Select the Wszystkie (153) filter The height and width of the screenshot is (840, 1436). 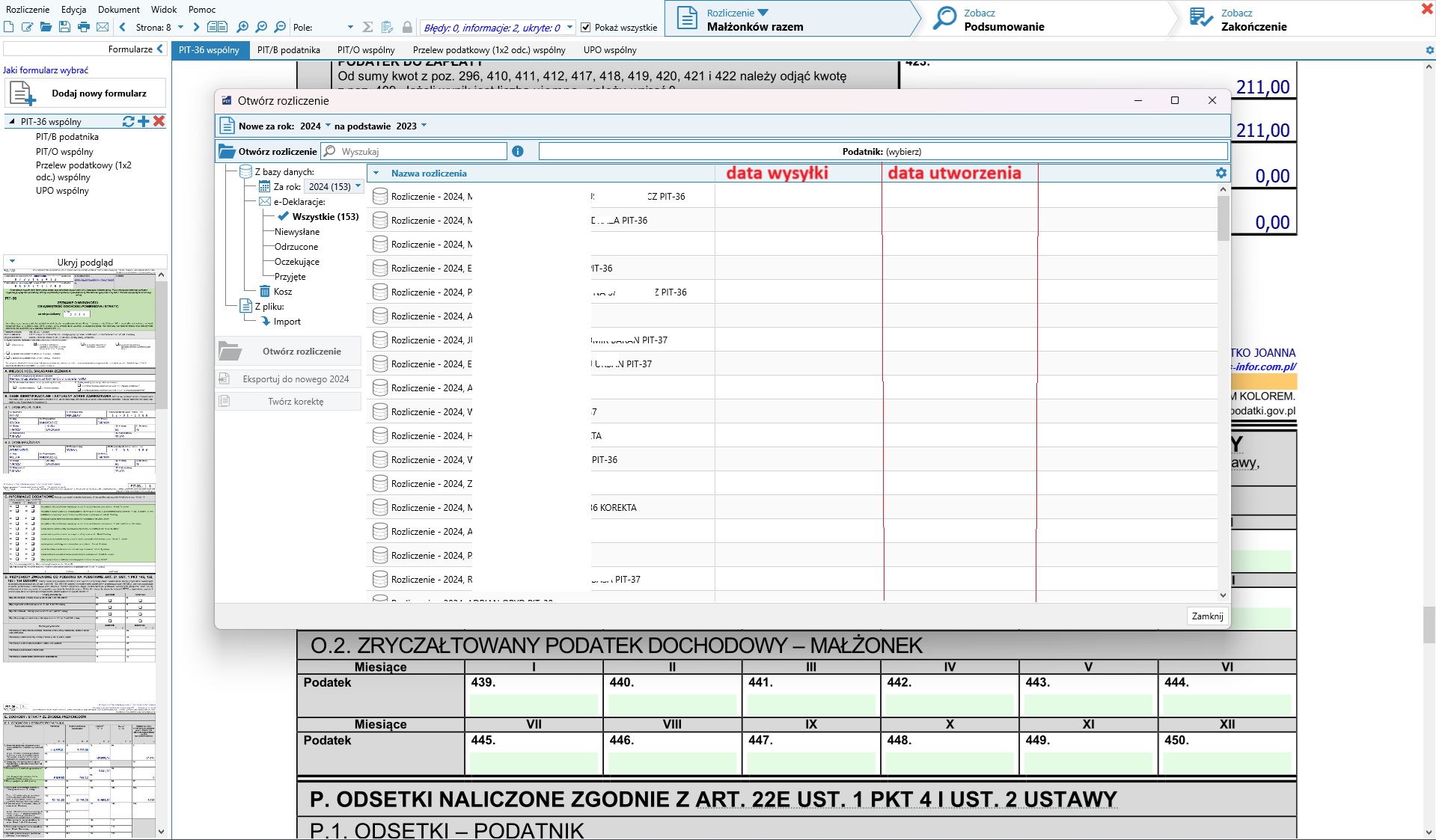click(325, 217)
